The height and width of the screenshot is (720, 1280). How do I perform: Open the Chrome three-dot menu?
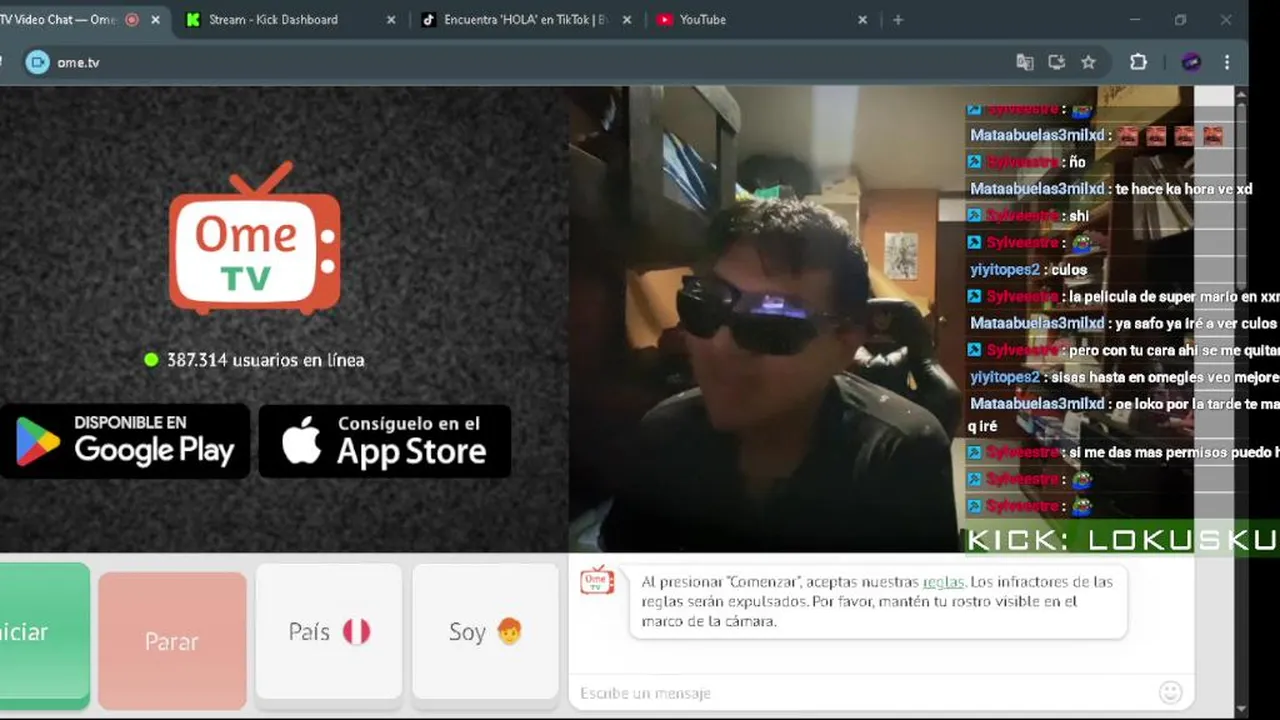1227,62
